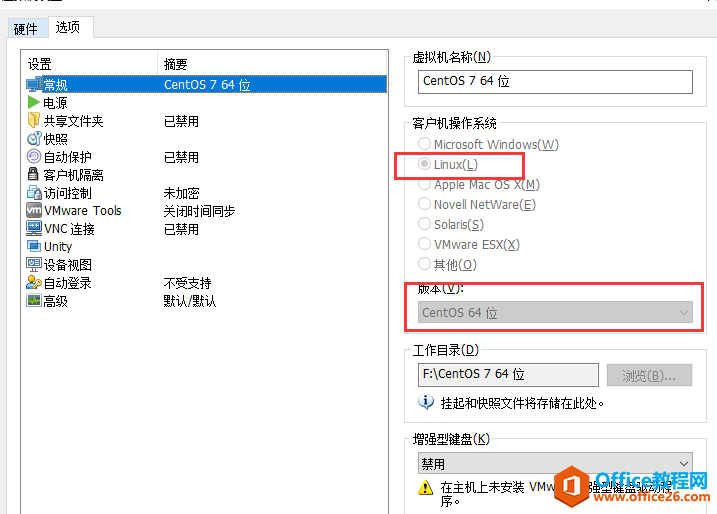Select the 电源 row label

(x=55, y=103)
